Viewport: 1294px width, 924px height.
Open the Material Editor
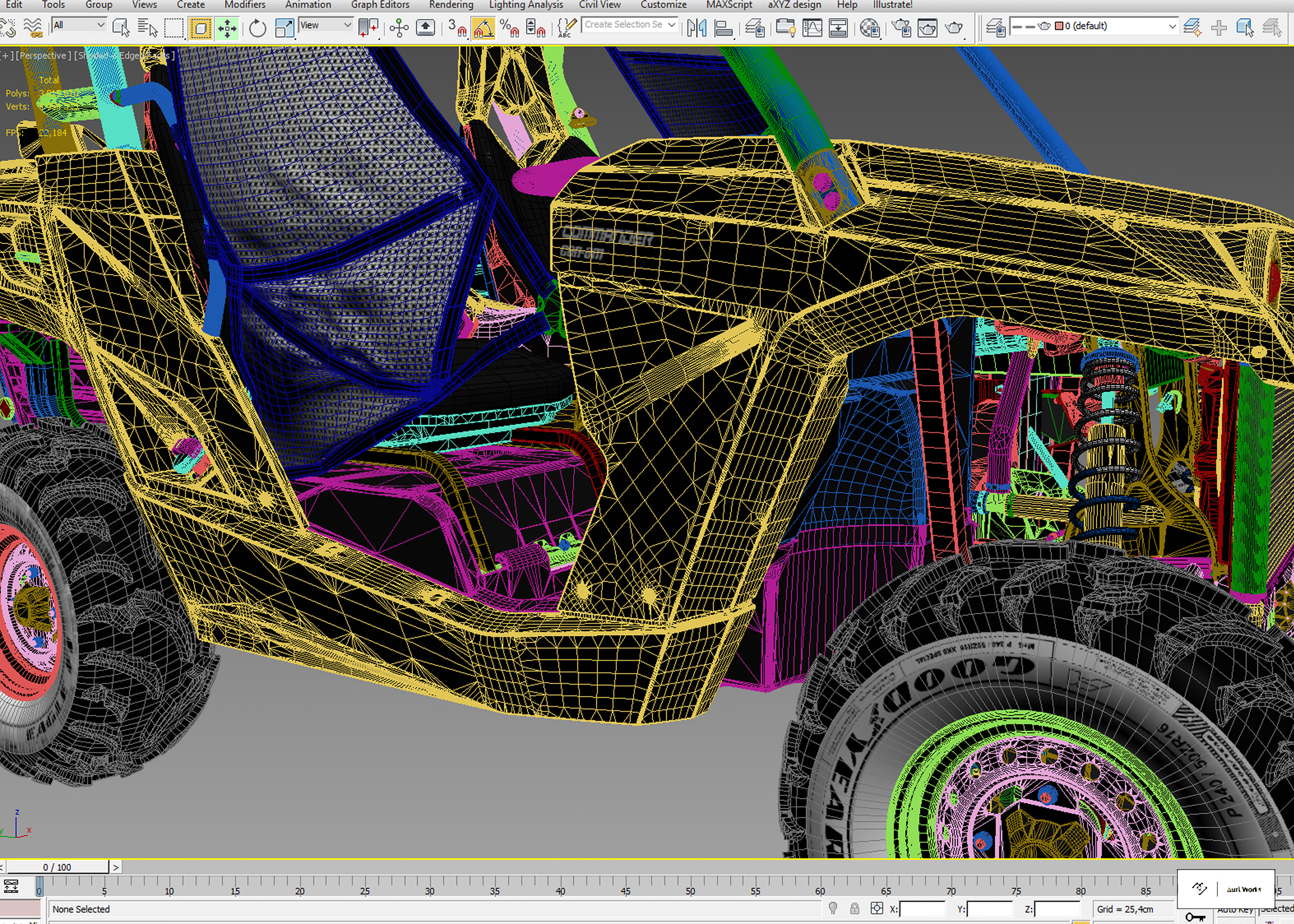[870, 27]
